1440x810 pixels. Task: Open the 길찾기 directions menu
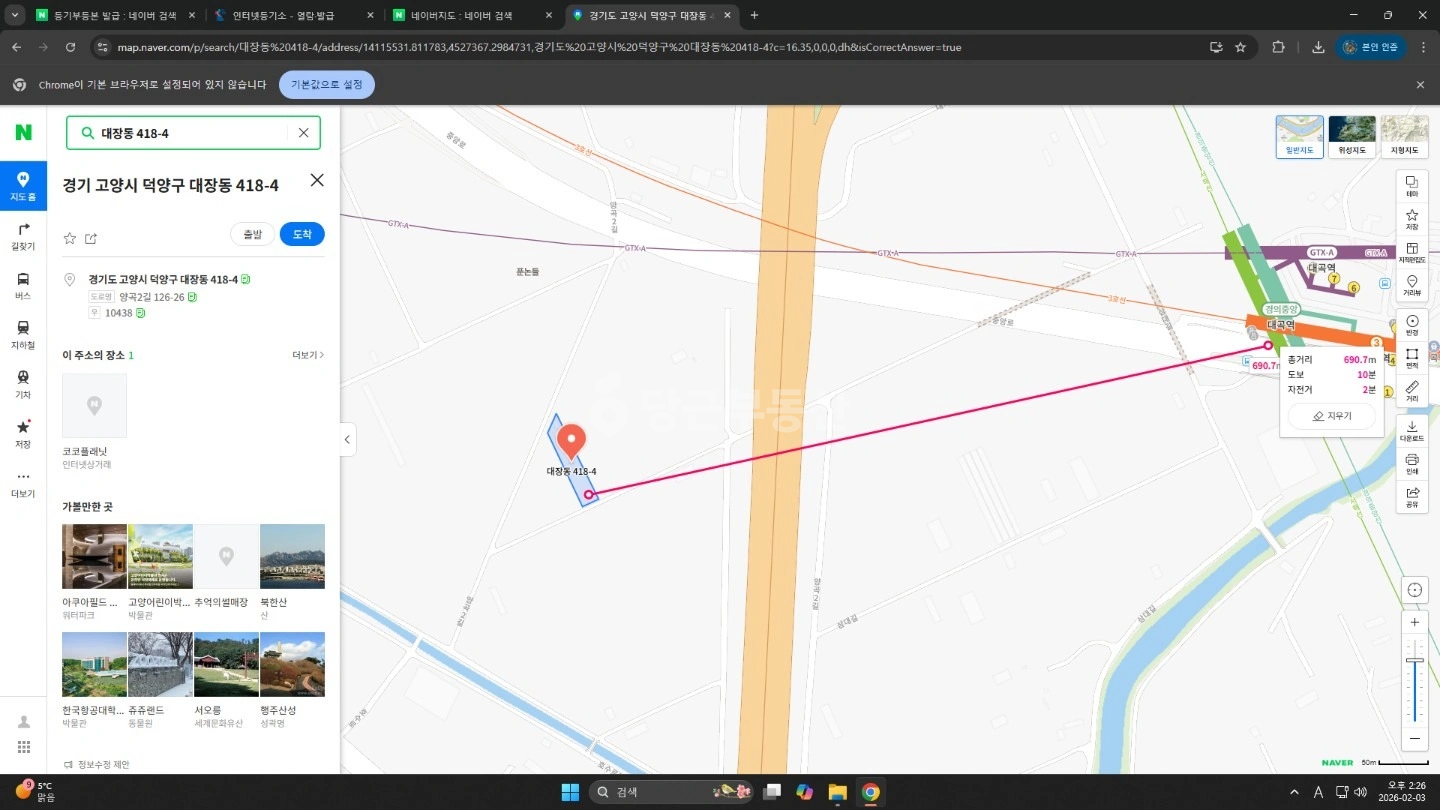pyautogui.click(x=23, y=236)
